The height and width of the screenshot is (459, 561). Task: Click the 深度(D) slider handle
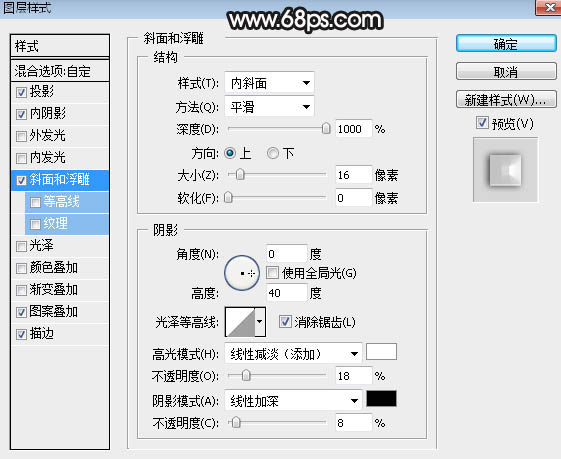tap(326, 128)
